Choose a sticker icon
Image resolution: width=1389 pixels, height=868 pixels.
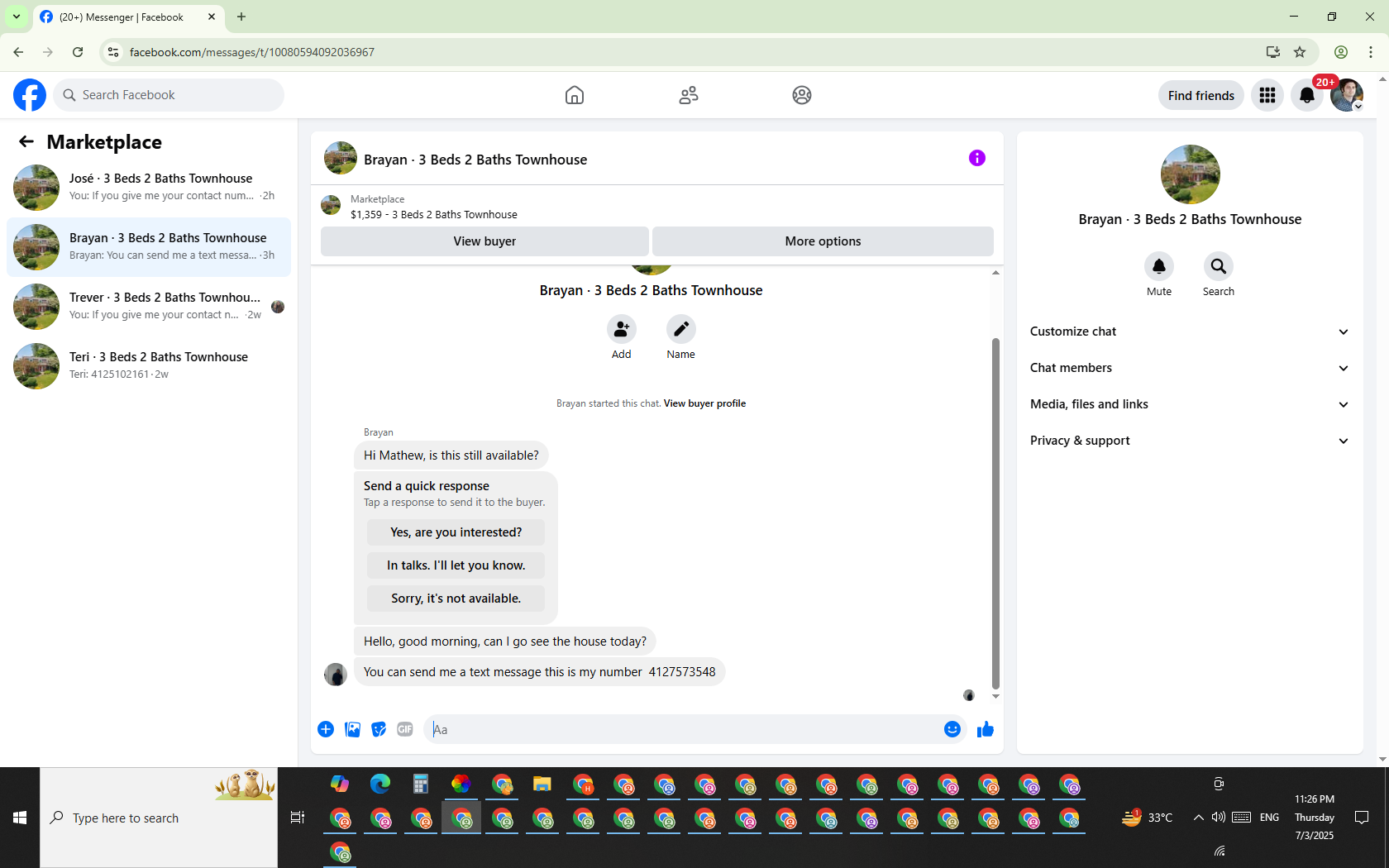pos(379,729)
